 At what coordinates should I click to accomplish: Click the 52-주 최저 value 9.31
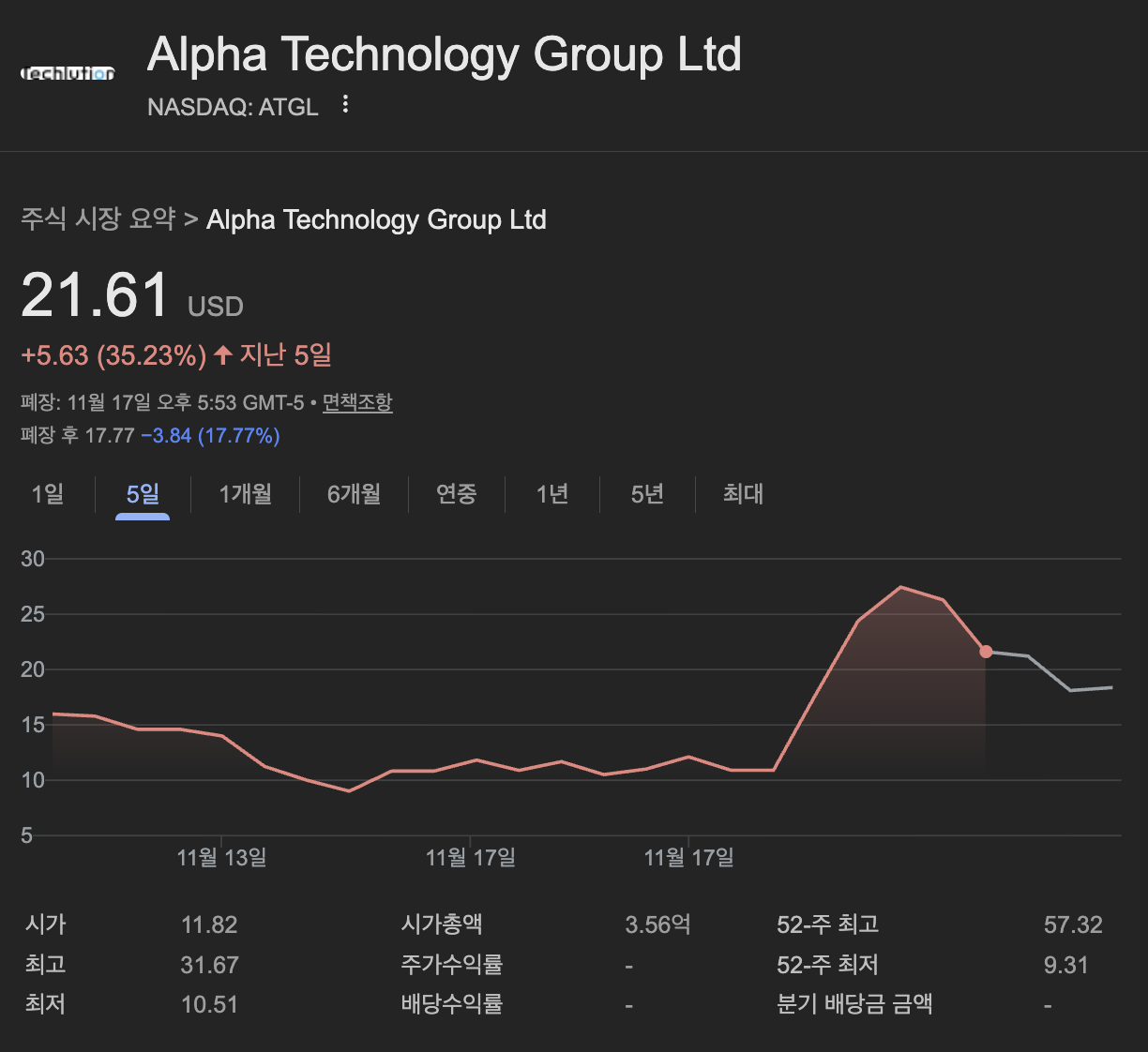(1066, 965)
